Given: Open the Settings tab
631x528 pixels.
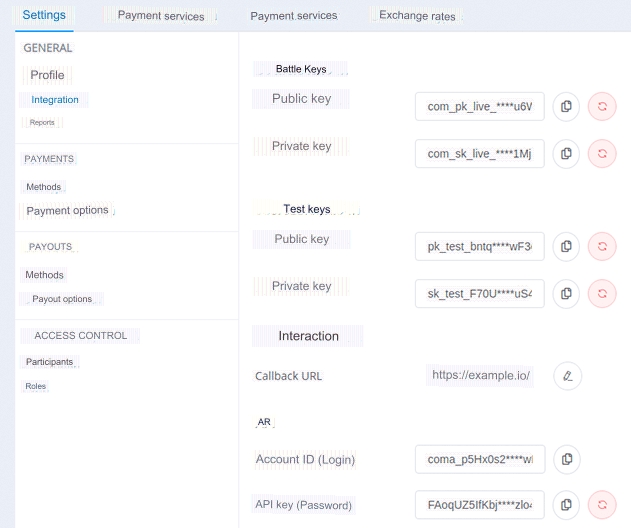Looking at the screenshot, I should click(x=44, y=16).
